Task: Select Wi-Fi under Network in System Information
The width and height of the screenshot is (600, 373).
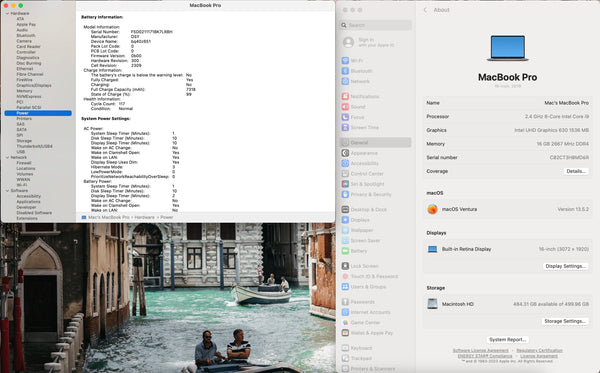Action: tap(21, 185)
